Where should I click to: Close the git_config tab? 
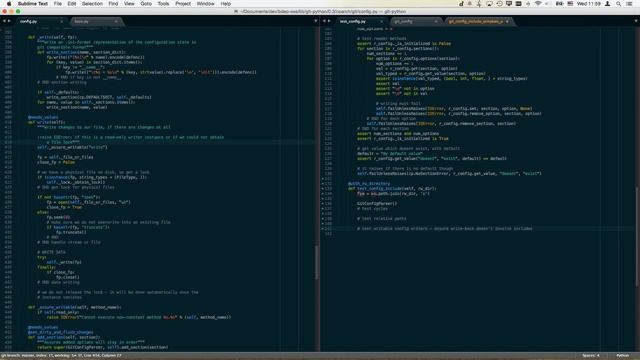[x=436, y=21]
